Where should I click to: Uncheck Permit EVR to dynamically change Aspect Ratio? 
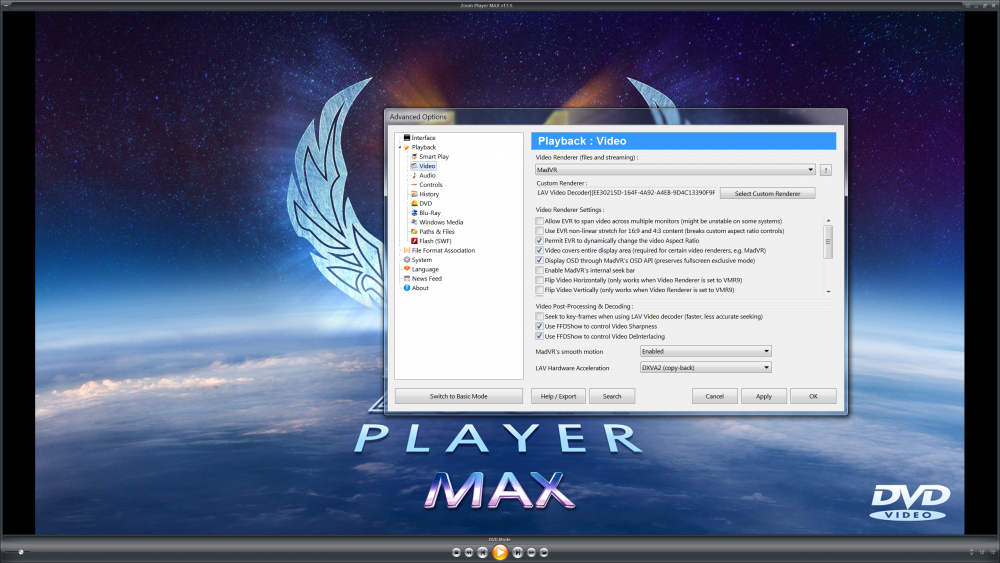click(x=540, y=240)
